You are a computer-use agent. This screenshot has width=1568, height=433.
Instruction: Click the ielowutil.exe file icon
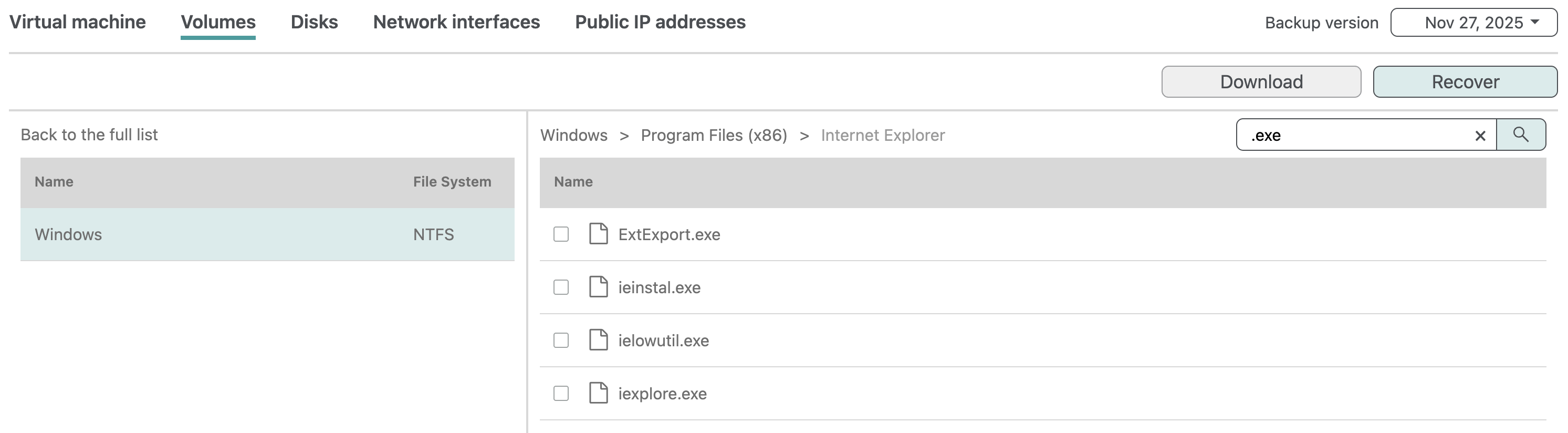[x=598, y=340]
